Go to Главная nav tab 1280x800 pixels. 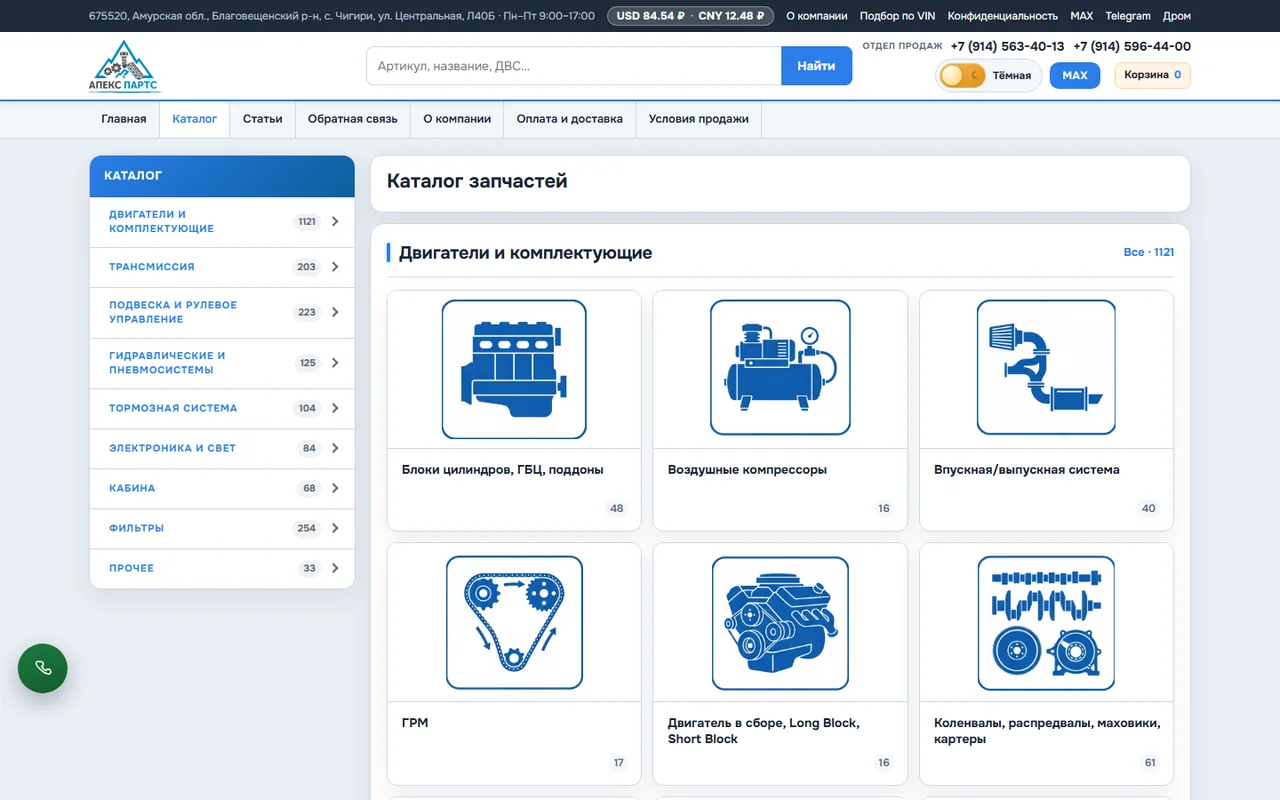point(124,119)
